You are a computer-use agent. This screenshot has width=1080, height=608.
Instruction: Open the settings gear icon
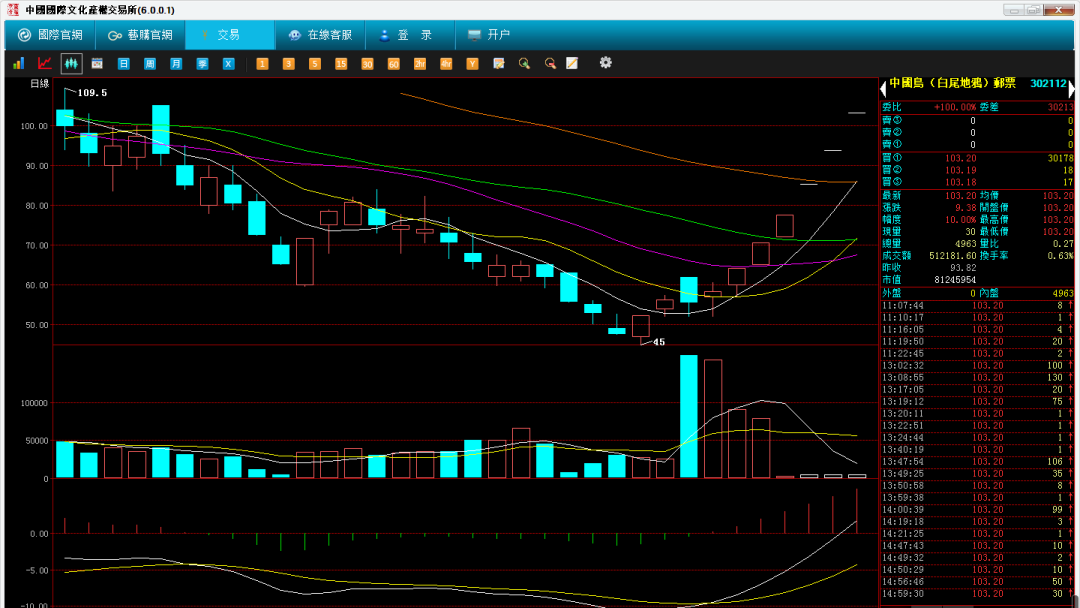tap(605, 63)
